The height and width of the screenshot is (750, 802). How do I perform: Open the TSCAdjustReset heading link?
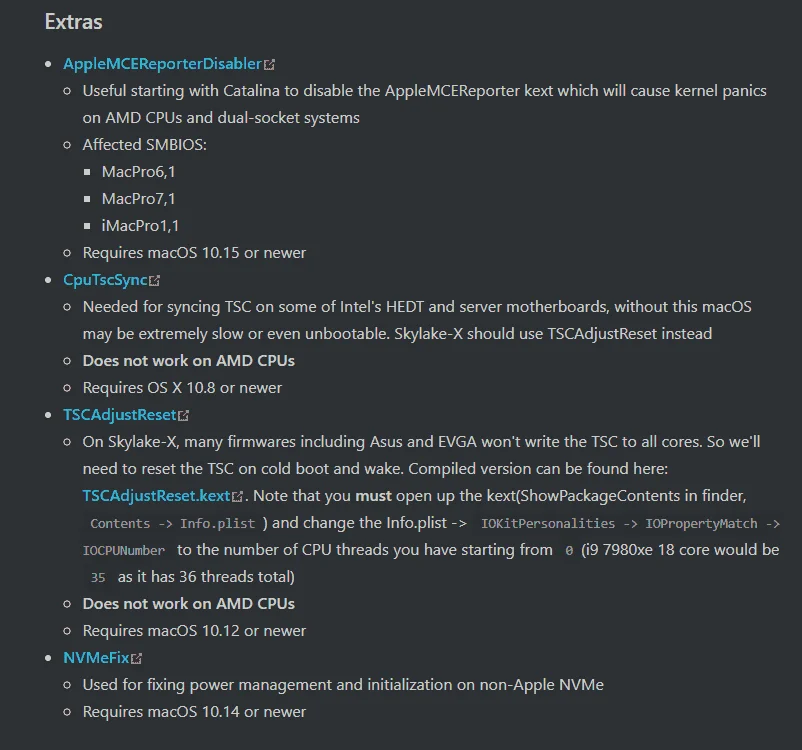[x=119, y=415]
